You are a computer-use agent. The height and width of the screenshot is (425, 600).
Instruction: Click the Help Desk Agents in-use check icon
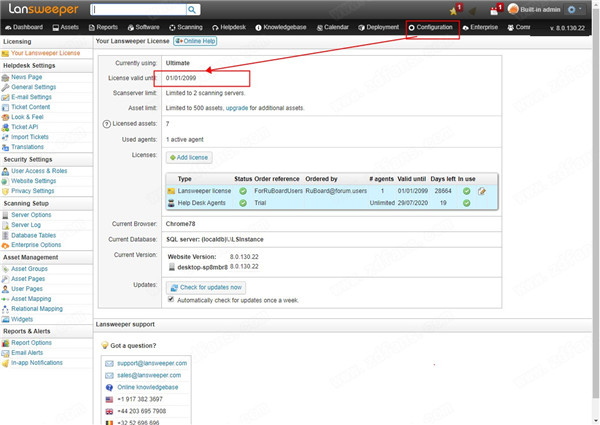(466, 203)
